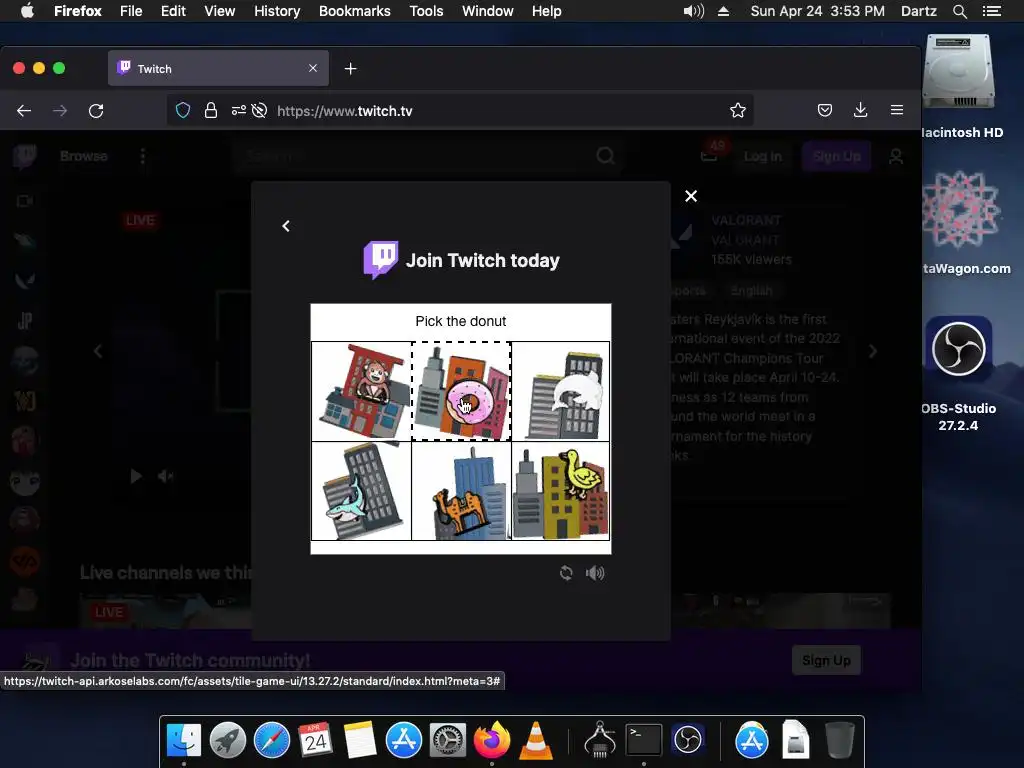
Task: Open the Twitch header more options dots
Action: click(x=143, y=156)
